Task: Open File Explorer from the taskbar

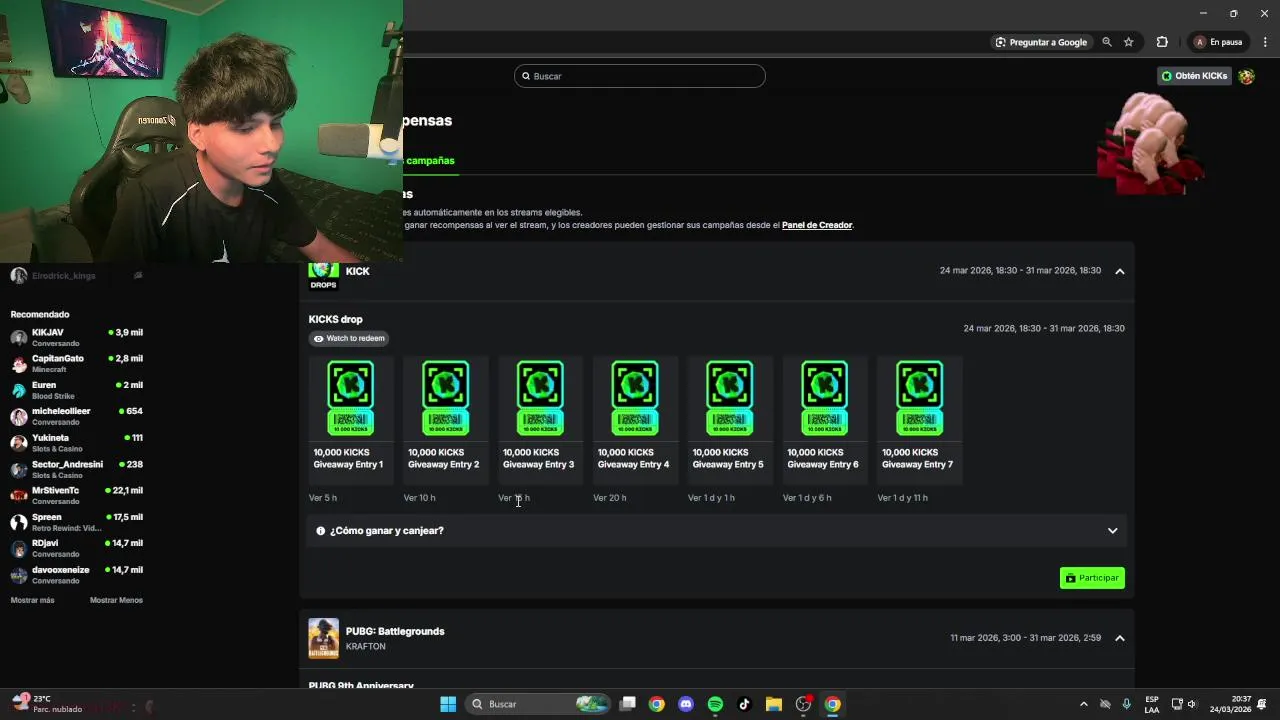Action: point(774,704)
